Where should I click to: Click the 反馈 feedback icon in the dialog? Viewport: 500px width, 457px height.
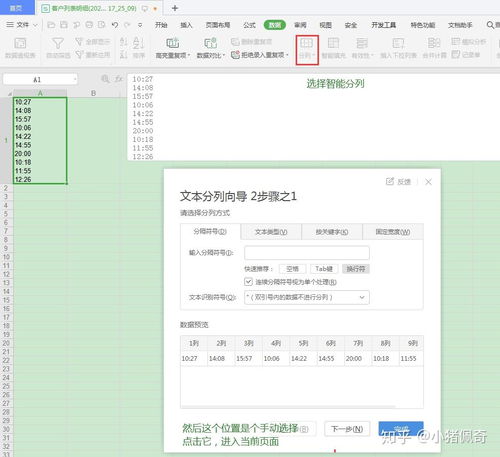pos(390,181)
